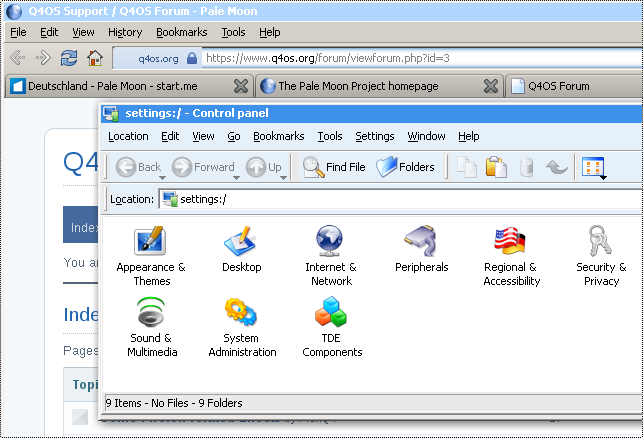Click the Pale Moon URL address field
643x438 pixels.
tap(422, 58)
